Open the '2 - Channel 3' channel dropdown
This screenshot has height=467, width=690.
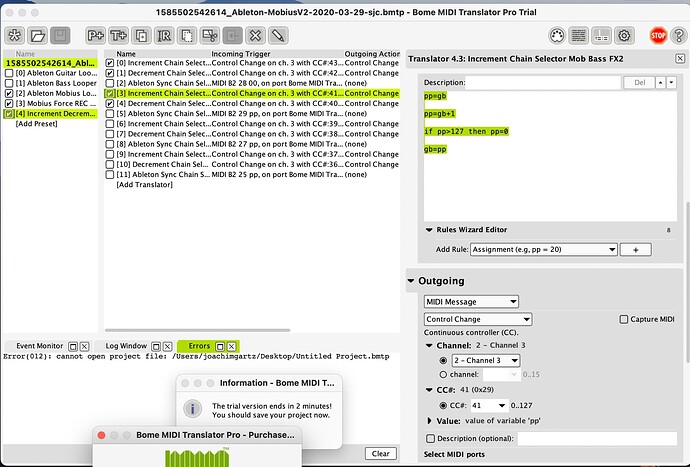(486, 360)
